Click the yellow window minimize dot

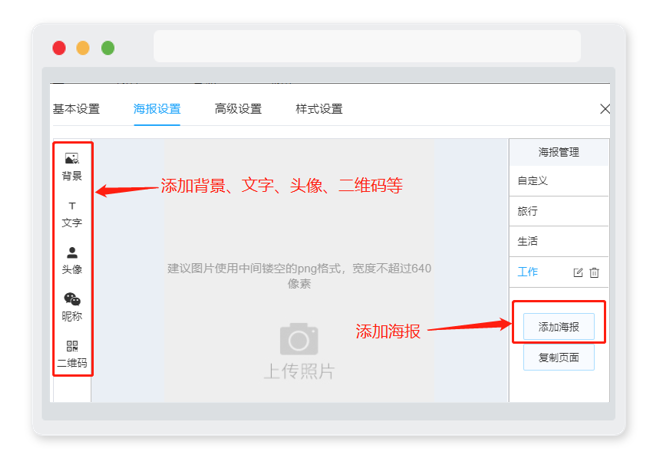click(x=83, y=48)
